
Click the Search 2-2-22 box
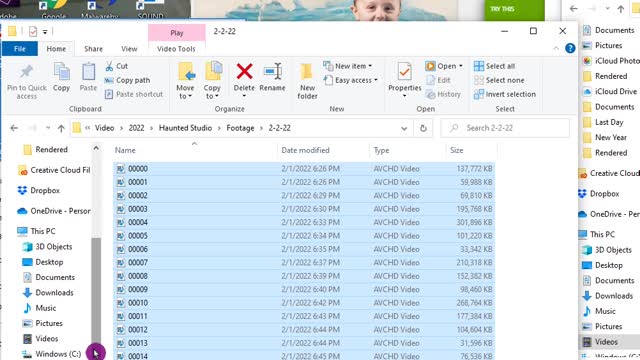point(505,128)
